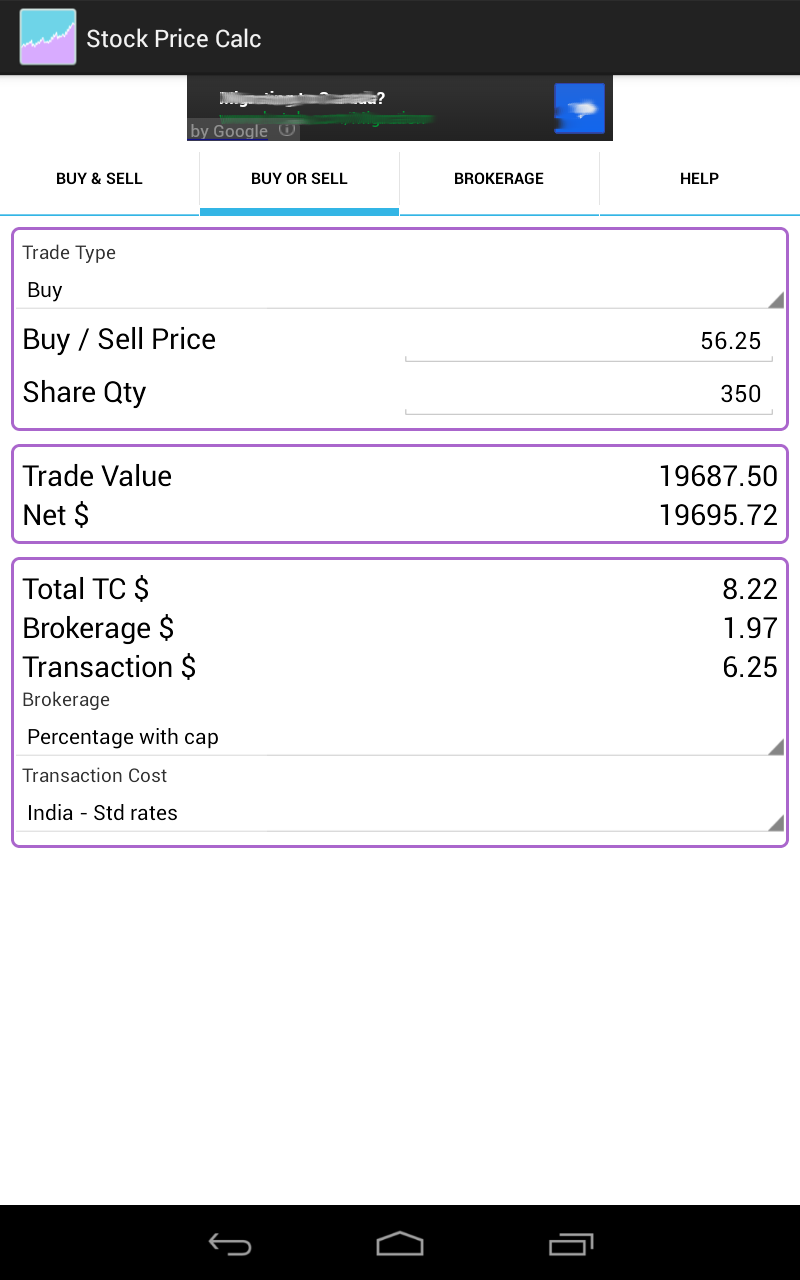
Task: Tap the blue ad arrow image
Action: pyautogui.click(x=580, y=108)
